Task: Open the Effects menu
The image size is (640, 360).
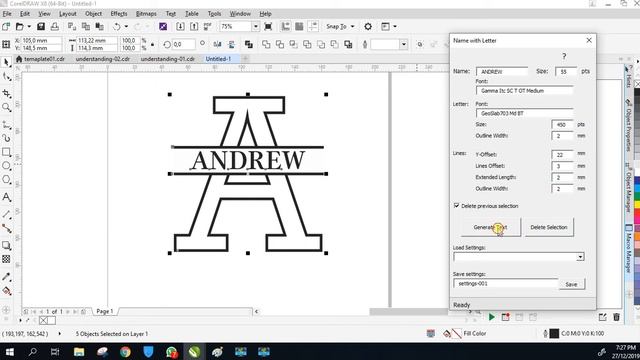Action: [x=119, y=14]
